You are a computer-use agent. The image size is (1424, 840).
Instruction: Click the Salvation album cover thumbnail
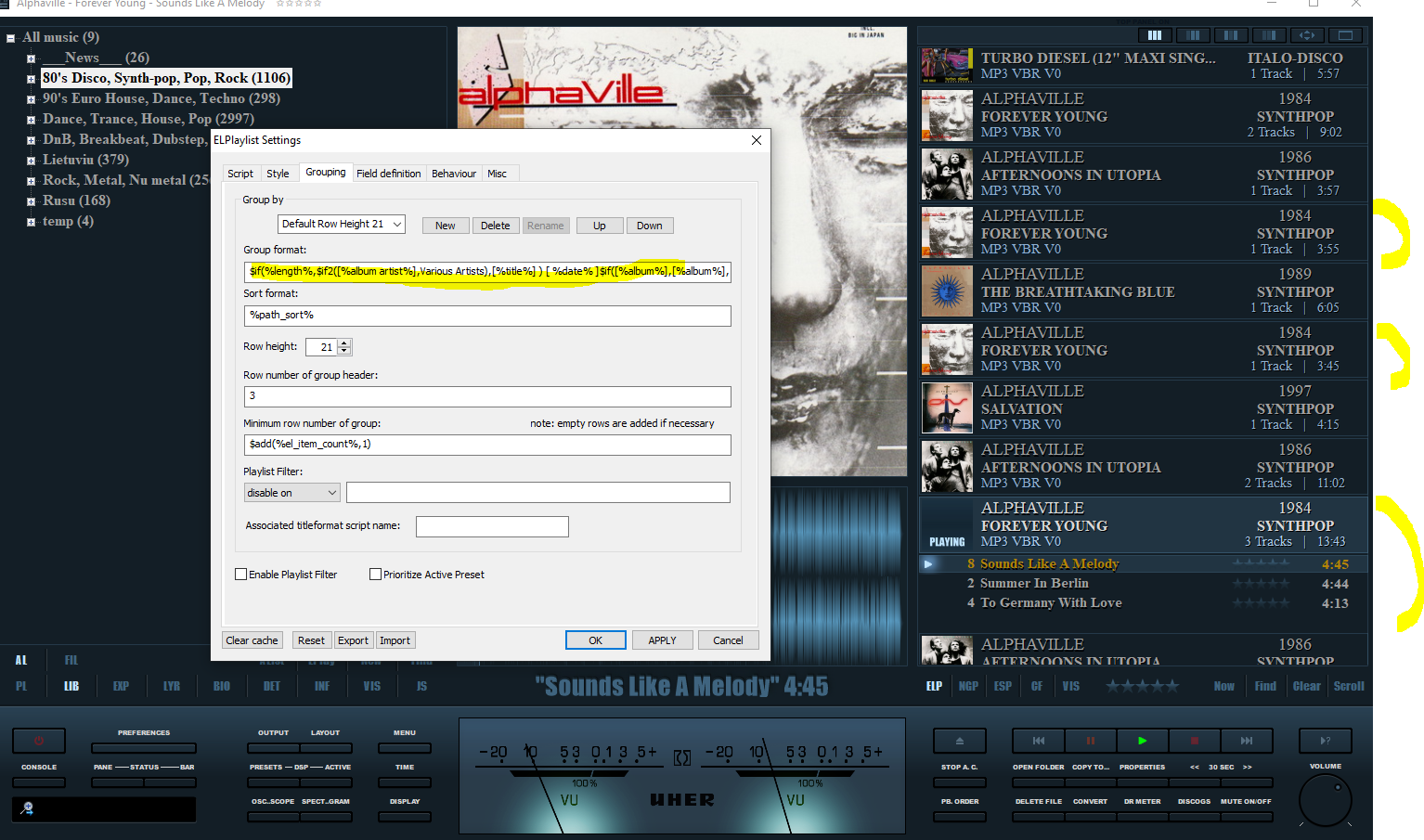coord(947,408)
